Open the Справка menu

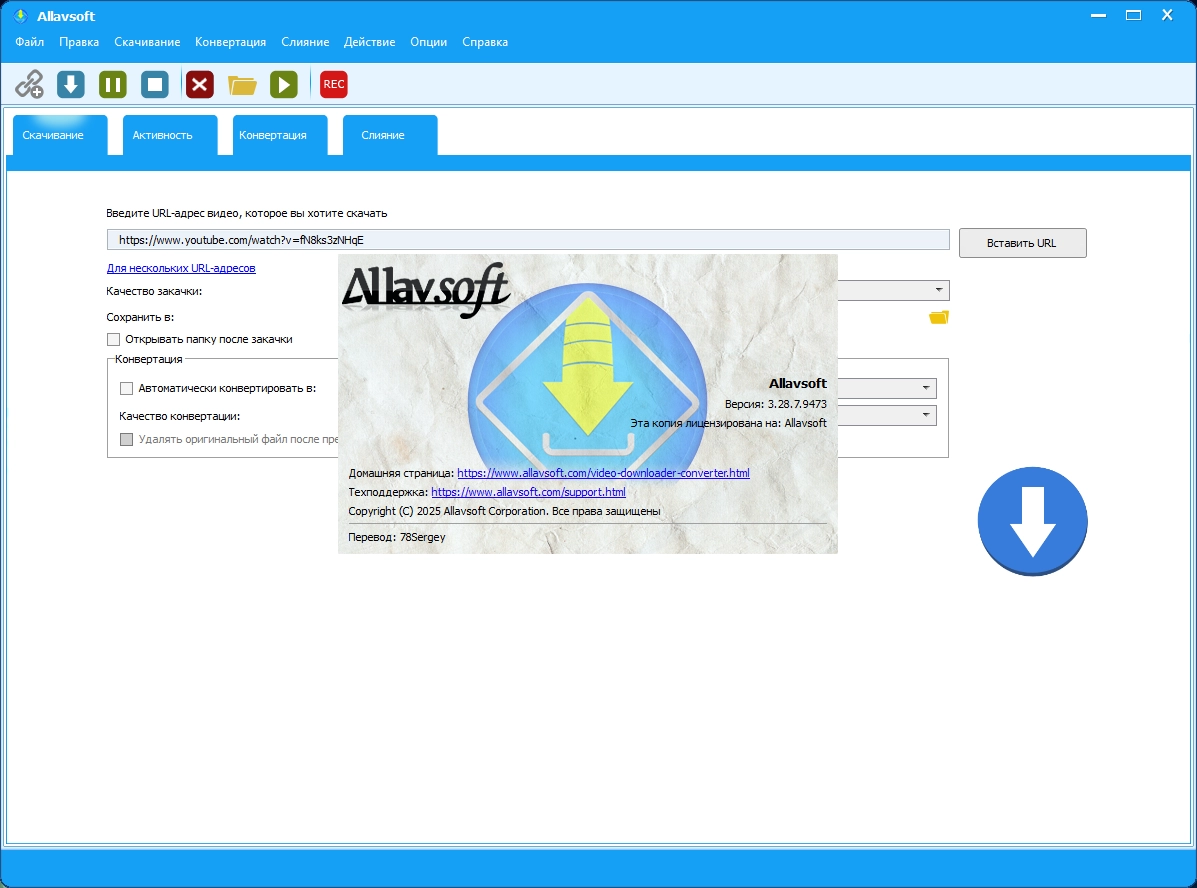[485, 42]
